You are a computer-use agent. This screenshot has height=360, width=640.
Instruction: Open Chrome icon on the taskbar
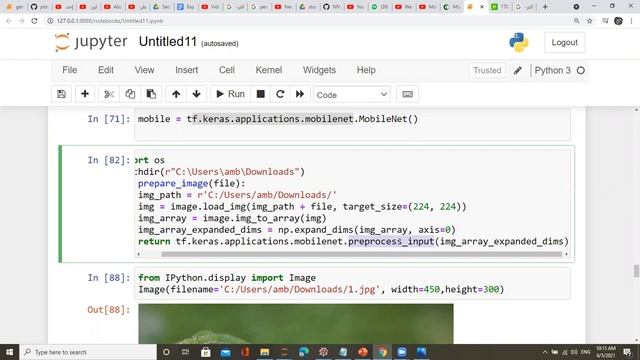[x=382, y=352]
